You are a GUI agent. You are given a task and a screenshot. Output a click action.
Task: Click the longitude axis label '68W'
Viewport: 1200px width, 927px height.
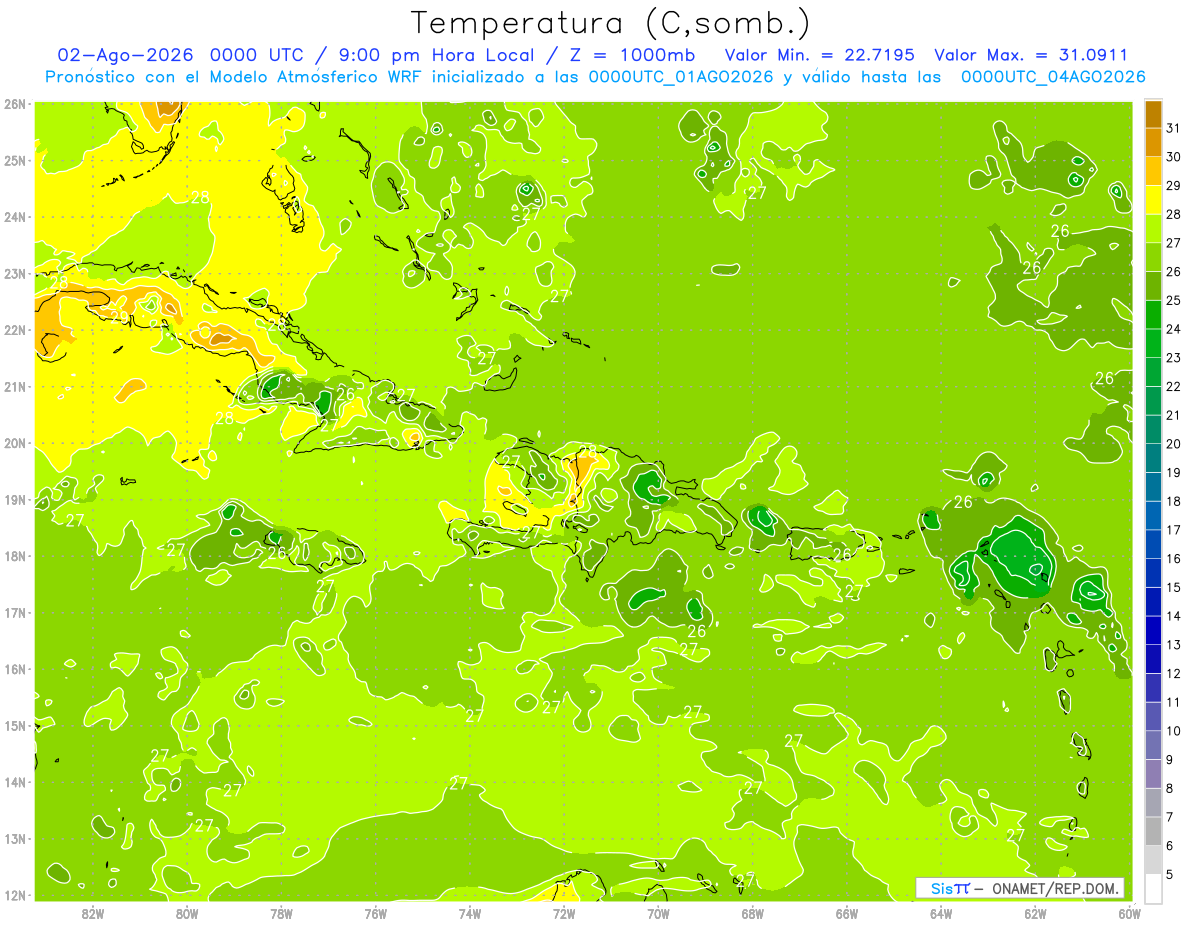point(753,913)
